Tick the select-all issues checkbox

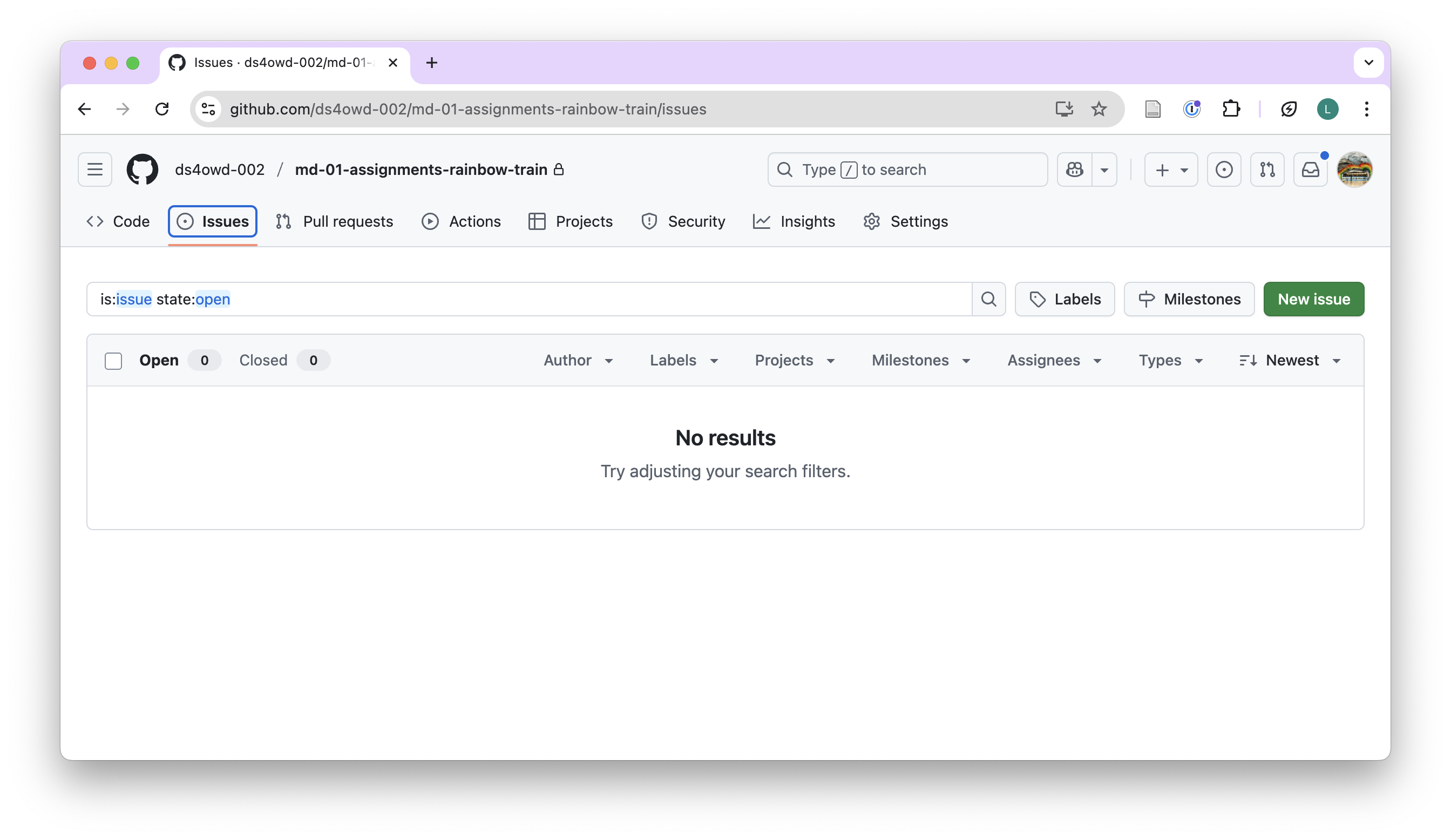coord(113,361)
